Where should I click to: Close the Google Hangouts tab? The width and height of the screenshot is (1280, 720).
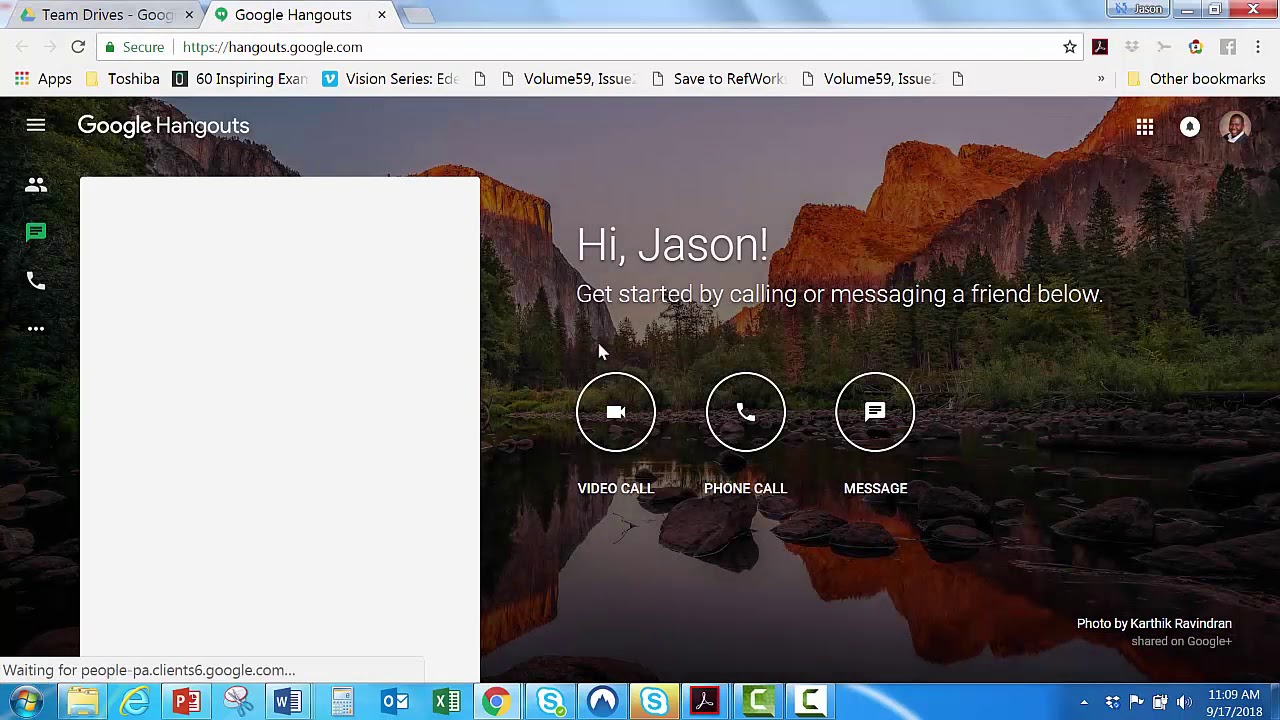pyautogui.click(x=381, y=15)
